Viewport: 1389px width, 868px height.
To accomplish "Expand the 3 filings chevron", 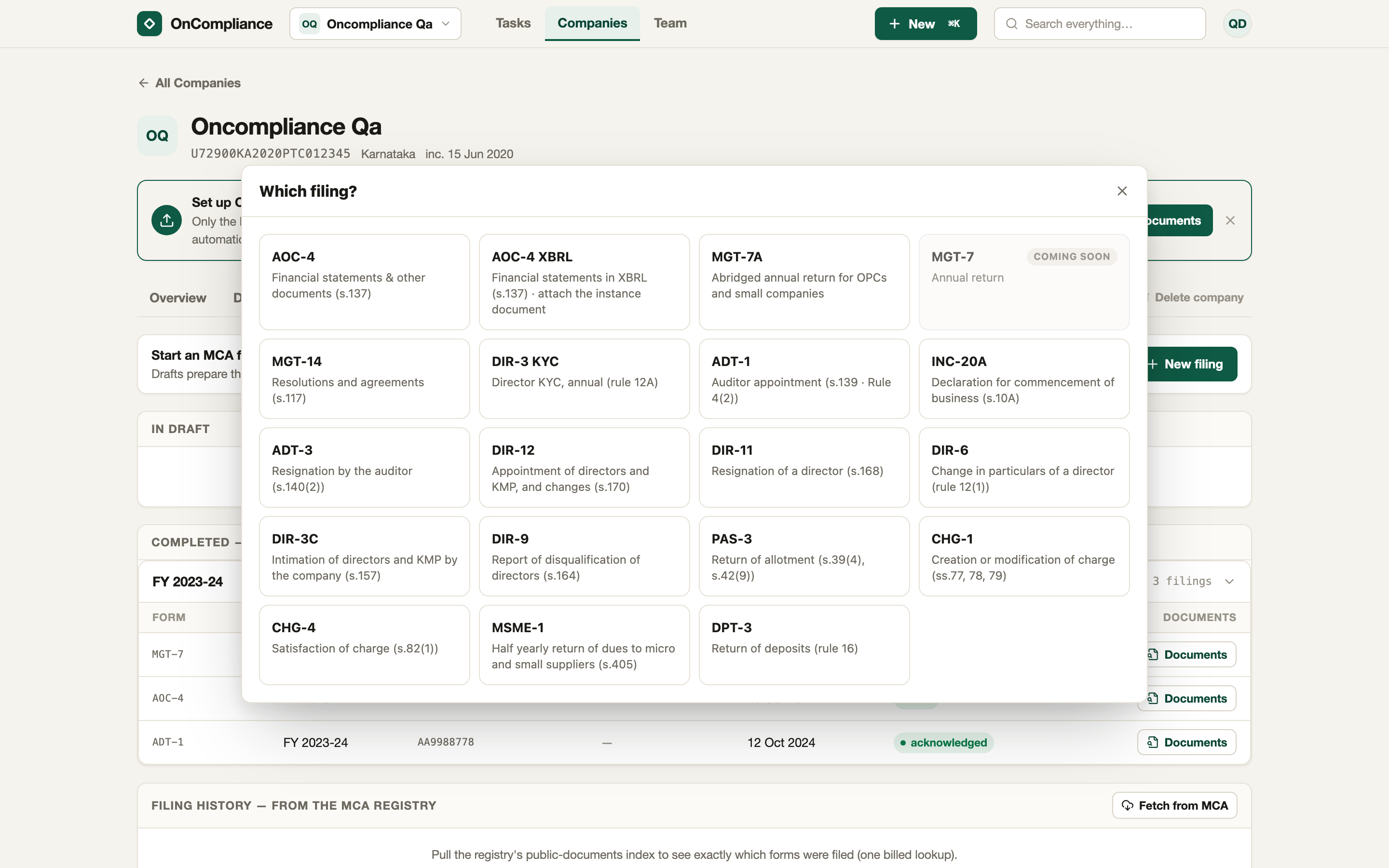I will tap(1229, 582).
